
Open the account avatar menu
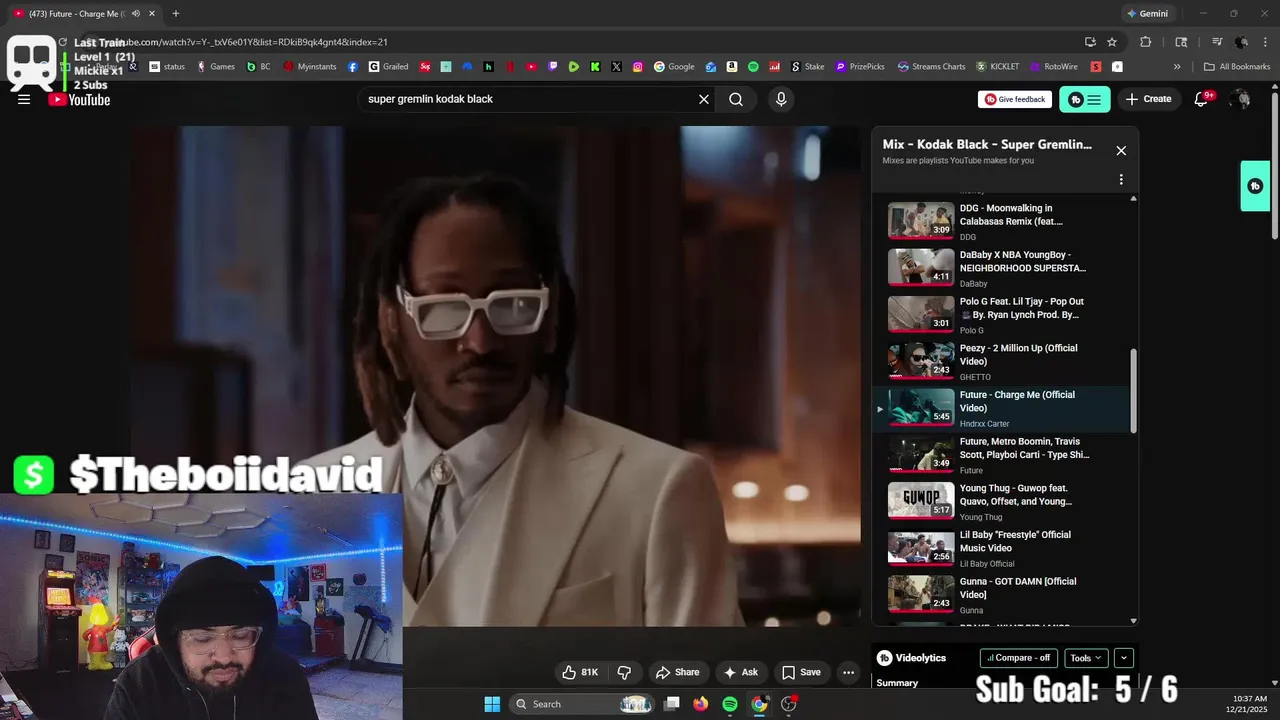[1240, 99]
